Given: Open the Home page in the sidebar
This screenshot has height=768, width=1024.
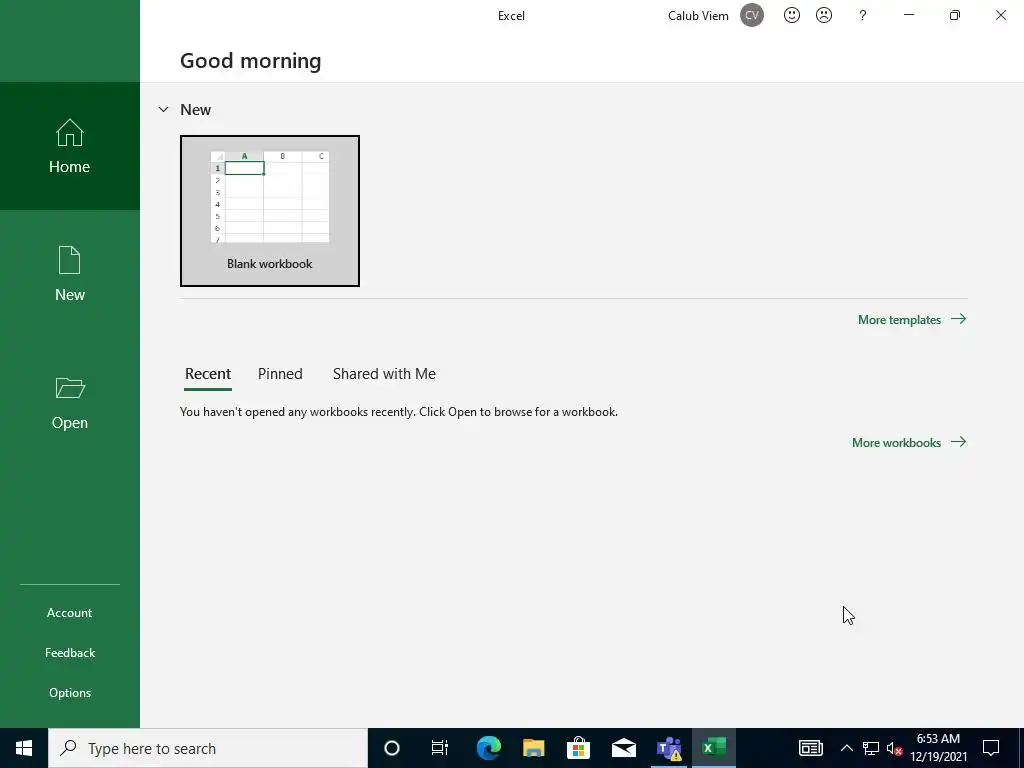Looking at the screenshot, I should click(70, 146).
